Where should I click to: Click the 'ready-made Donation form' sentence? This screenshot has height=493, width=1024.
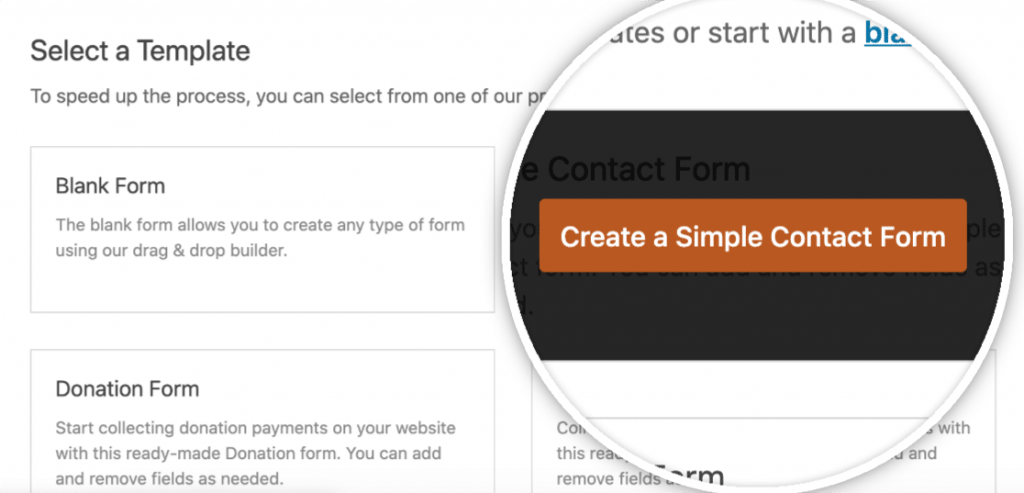click(255, 450)
